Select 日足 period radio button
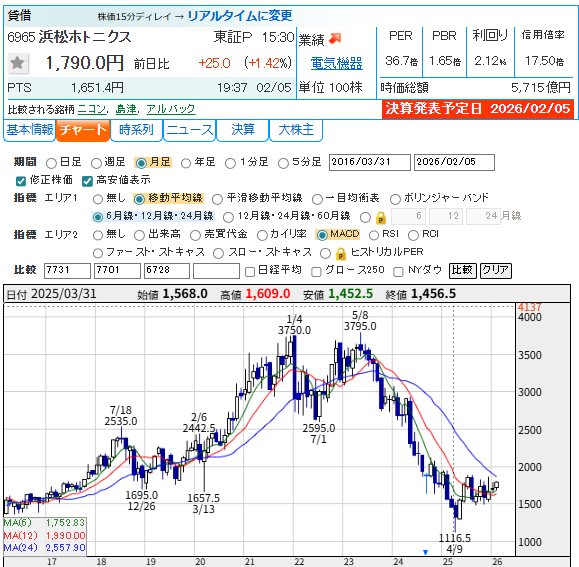The image size is (579, 567). click(51, 163)
